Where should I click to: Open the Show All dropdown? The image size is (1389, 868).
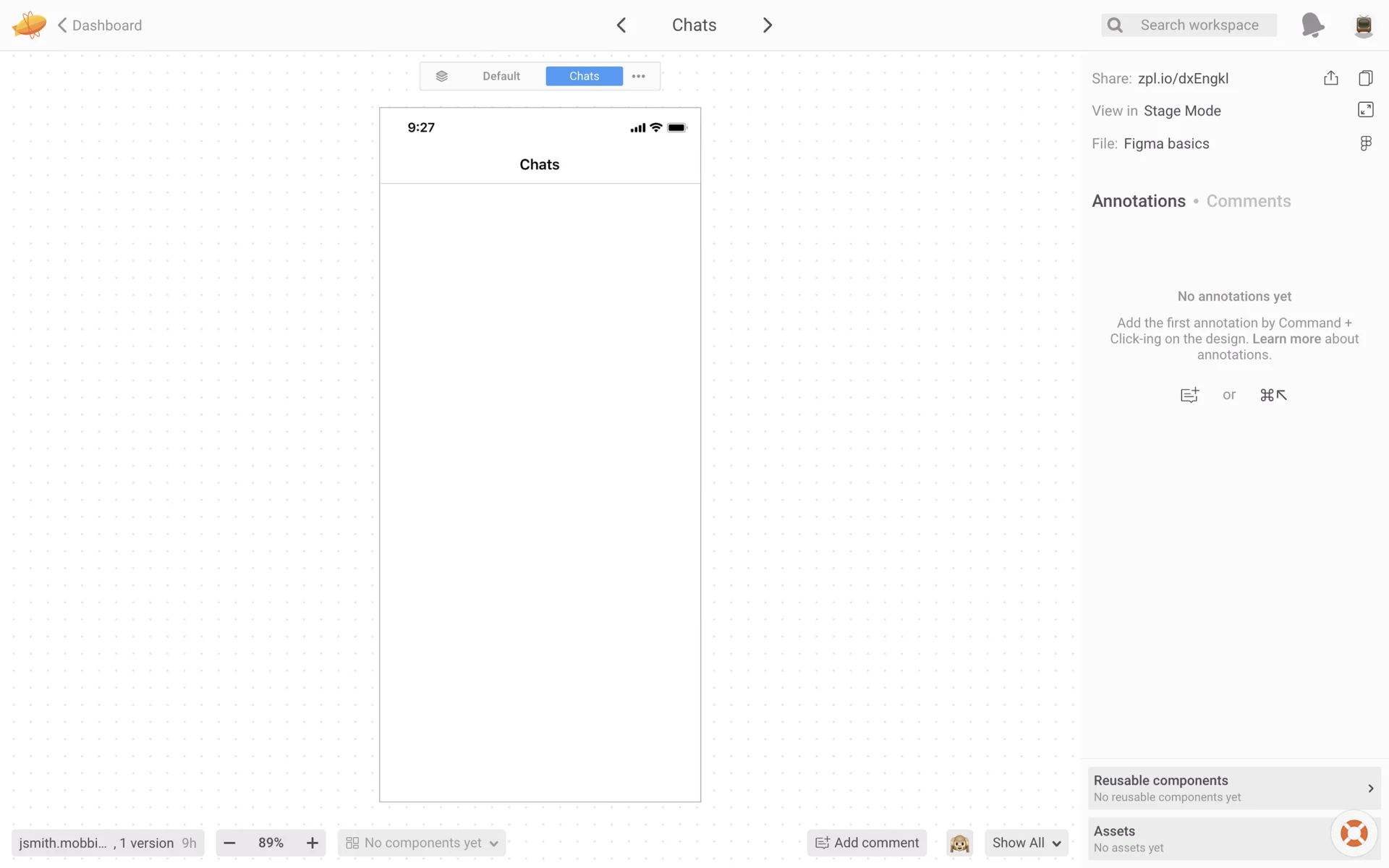click(1026, 843)
